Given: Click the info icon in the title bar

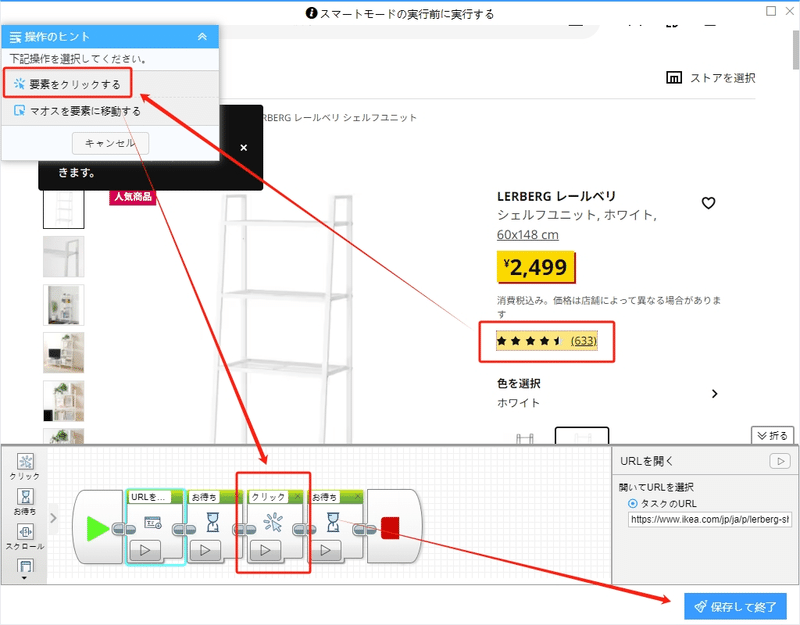Looking at the screenshot, I should [x=311, y=13].
